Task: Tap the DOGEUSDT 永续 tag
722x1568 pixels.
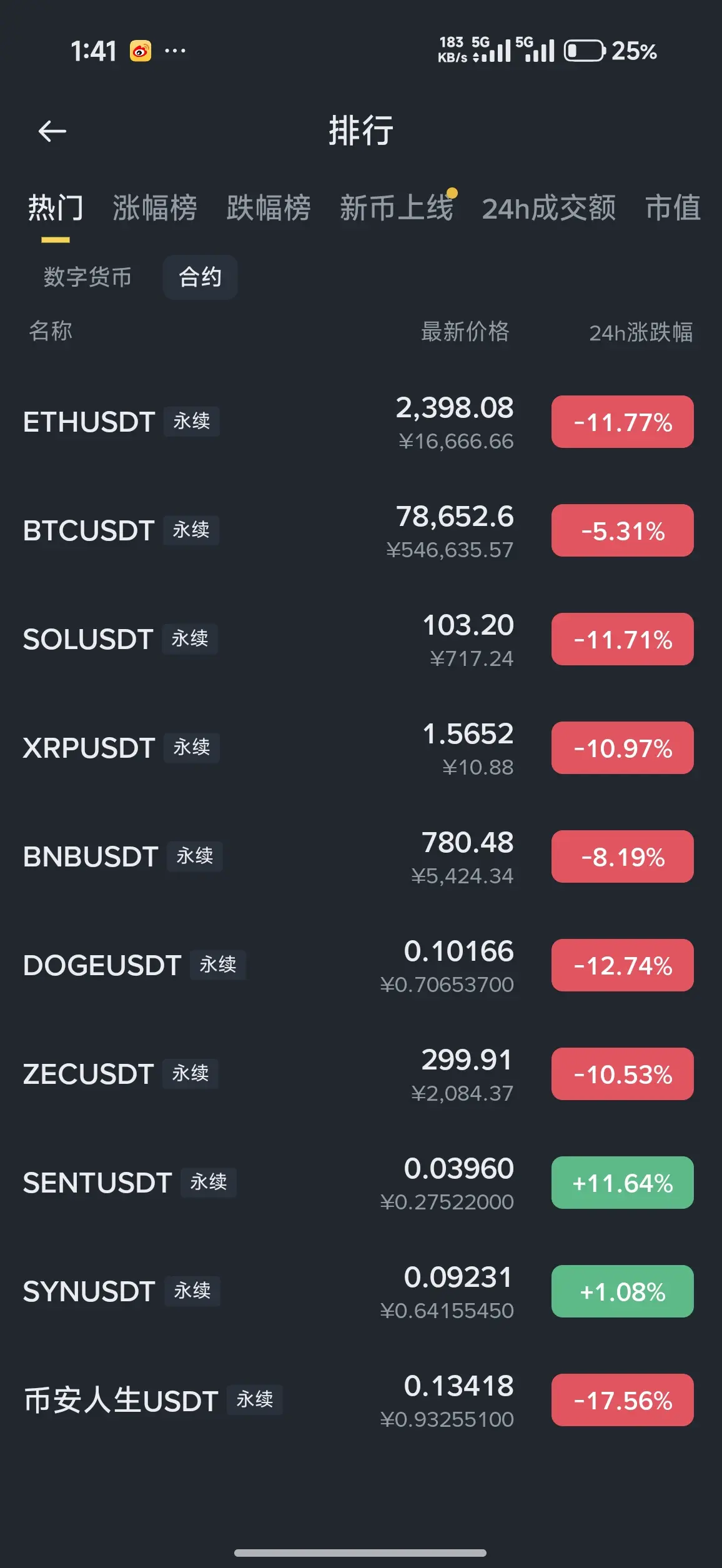Action: 218,965
